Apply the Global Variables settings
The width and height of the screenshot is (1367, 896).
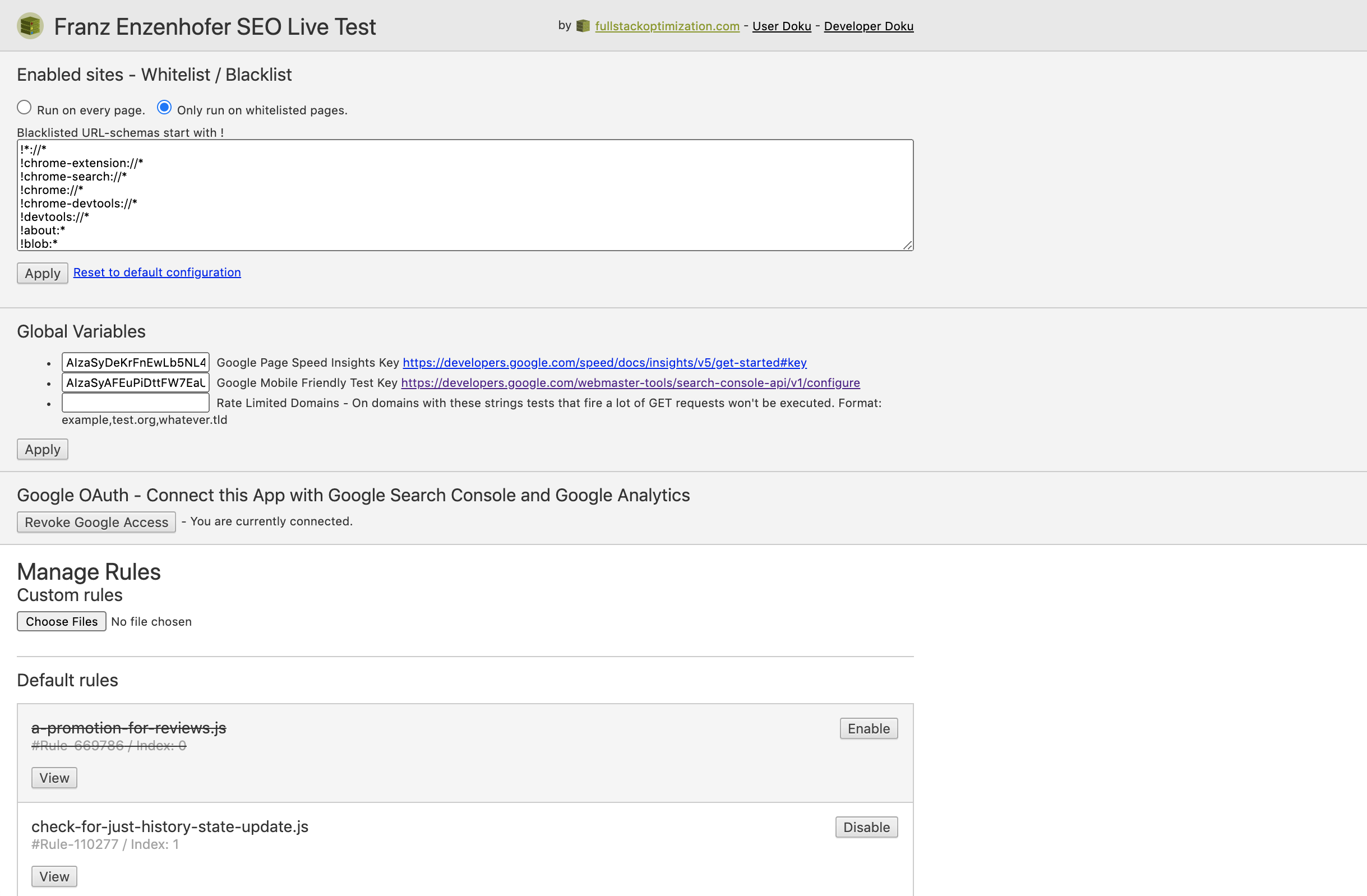pyautogui.click(x=42, y=449)
